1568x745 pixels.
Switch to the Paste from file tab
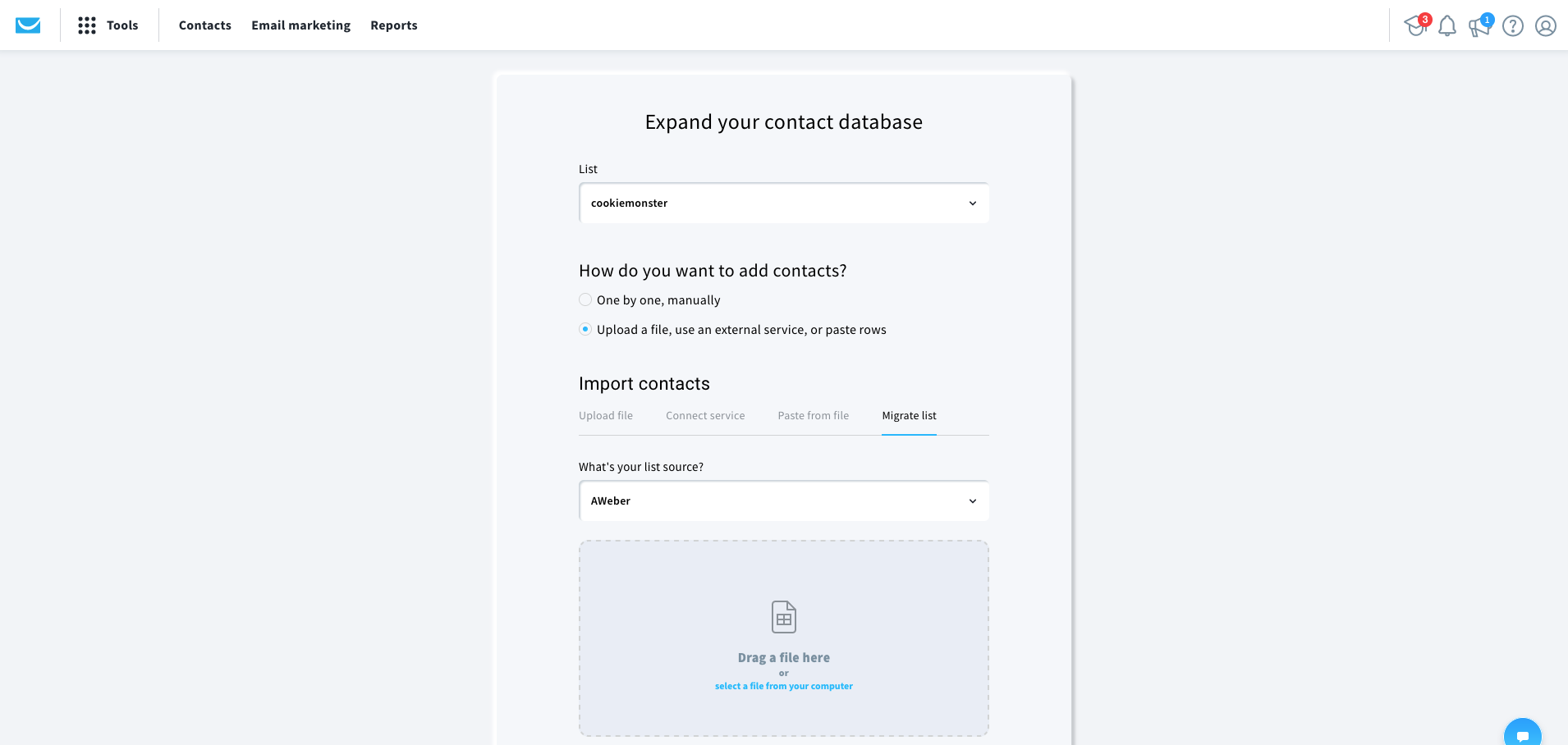pyautogui.click(x=814, y=416)
